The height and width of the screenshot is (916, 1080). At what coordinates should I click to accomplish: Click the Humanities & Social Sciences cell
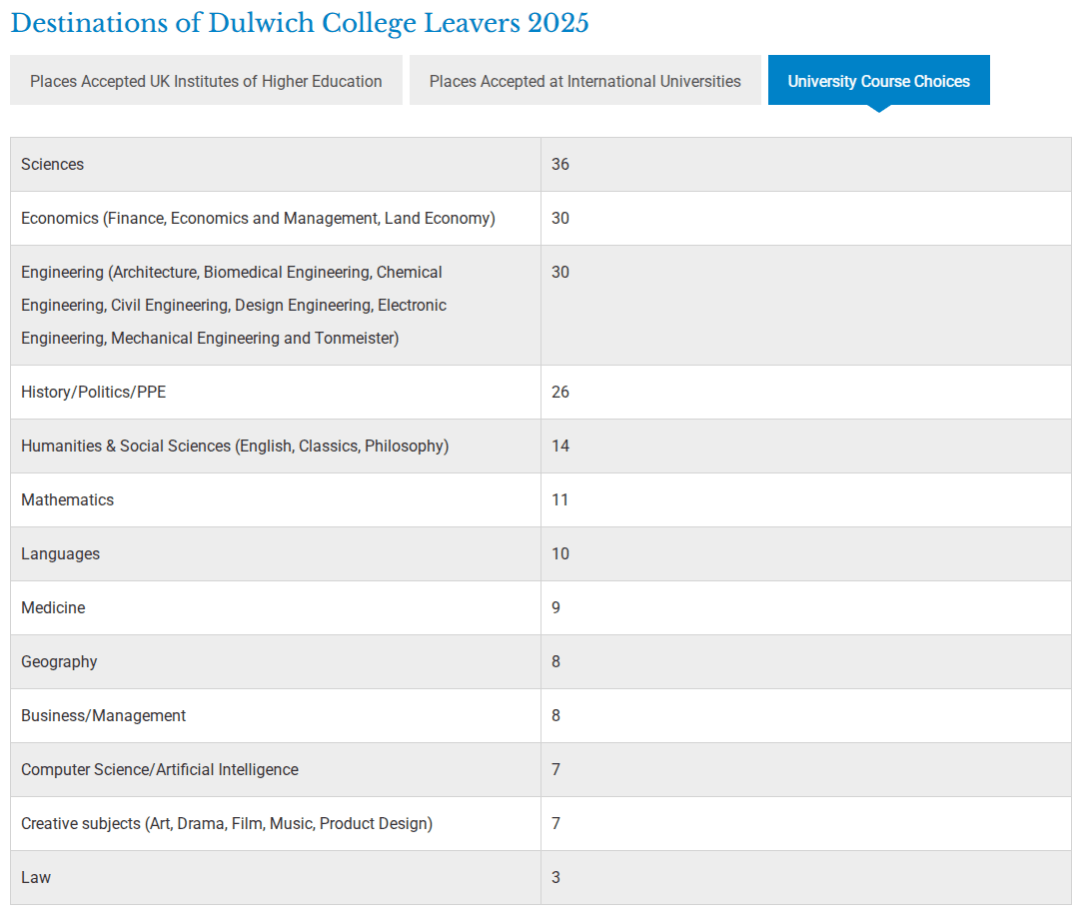(235, 446)
